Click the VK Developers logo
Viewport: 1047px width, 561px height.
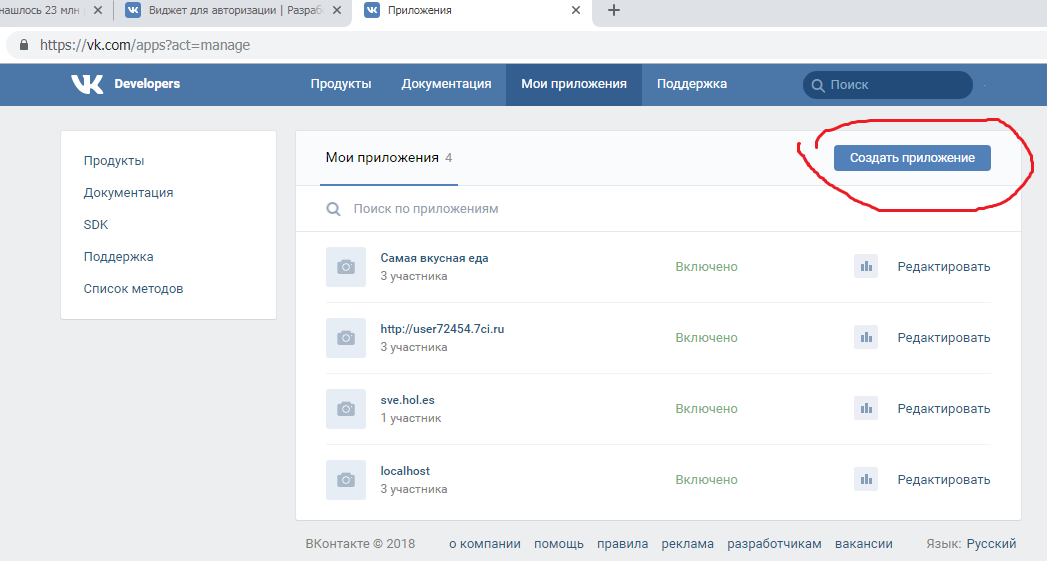pyautogui.click(x=126, y=84)
